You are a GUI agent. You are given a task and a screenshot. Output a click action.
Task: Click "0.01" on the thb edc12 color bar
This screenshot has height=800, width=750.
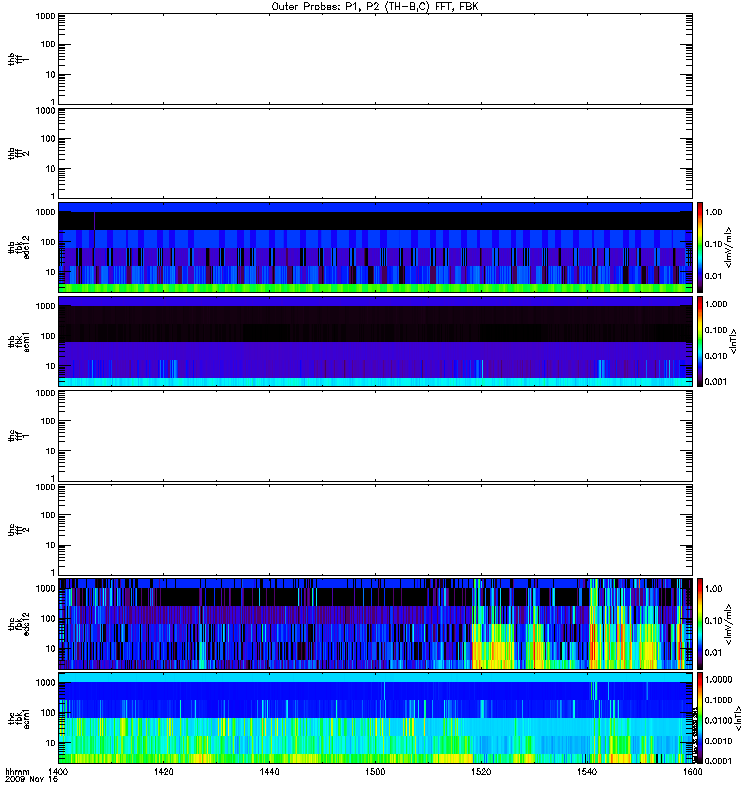[x=714, y=276]
